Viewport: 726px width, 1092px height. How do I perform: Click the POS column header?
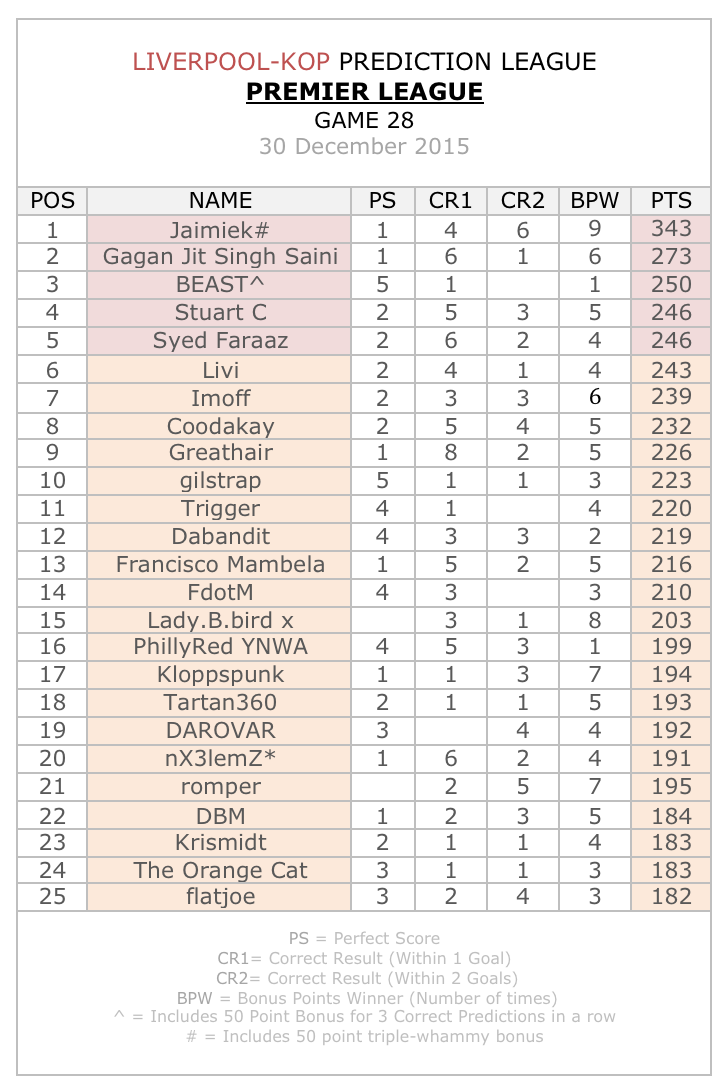(x=52, y=200)
